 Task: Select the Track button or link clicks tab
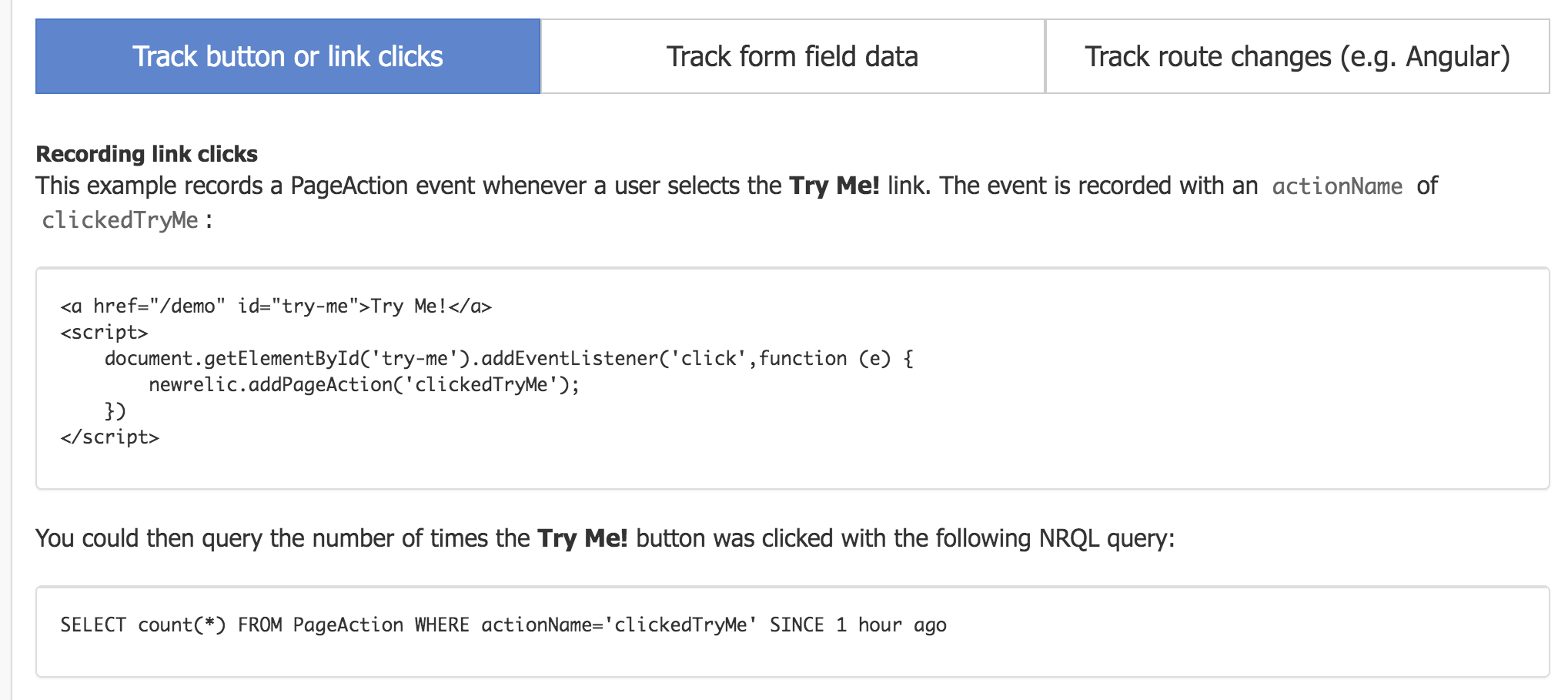pyautogui.click(x=288, y=56)
